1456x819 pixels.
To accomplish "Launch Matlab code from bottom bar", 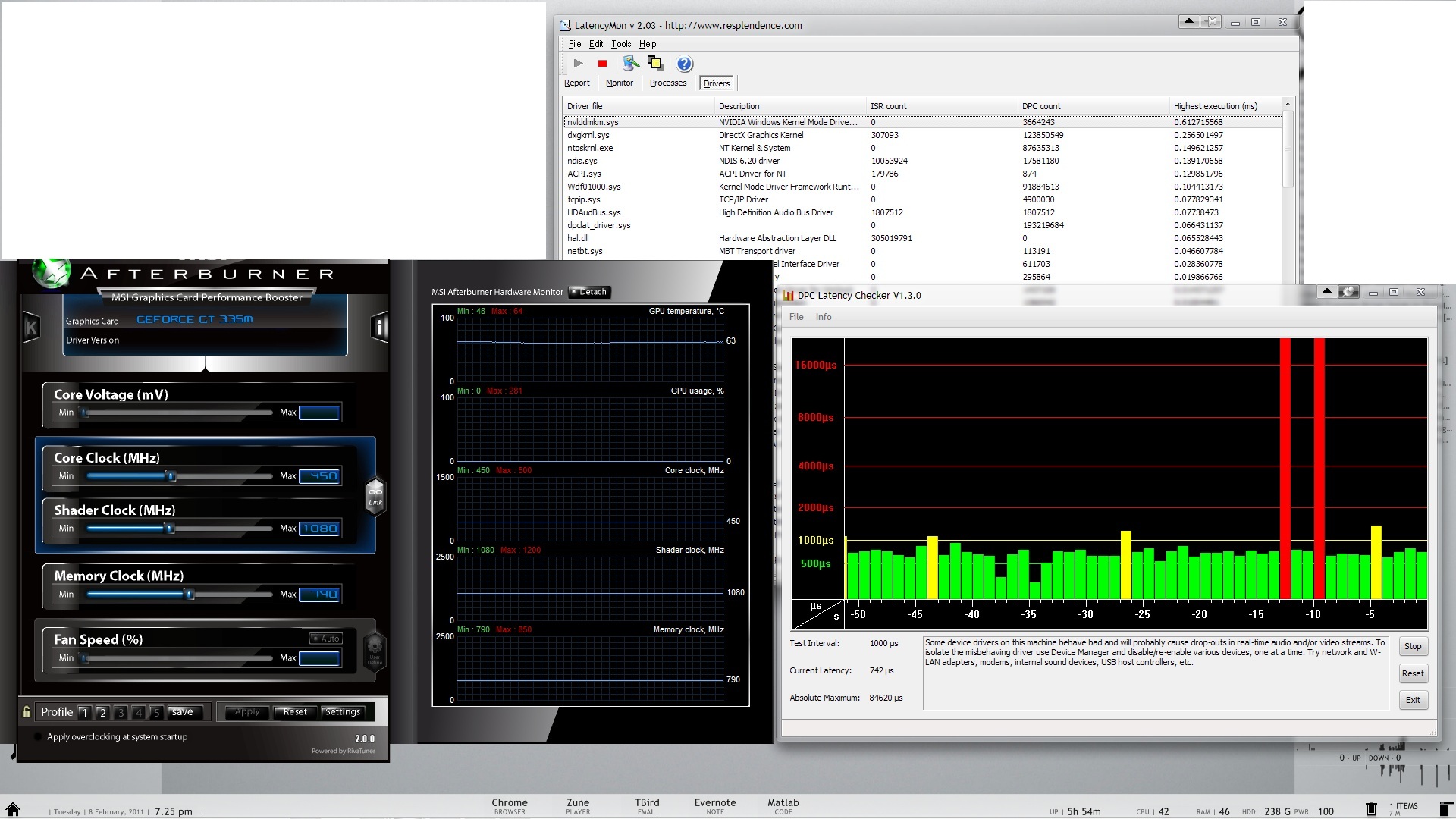I will click(783, 806).
